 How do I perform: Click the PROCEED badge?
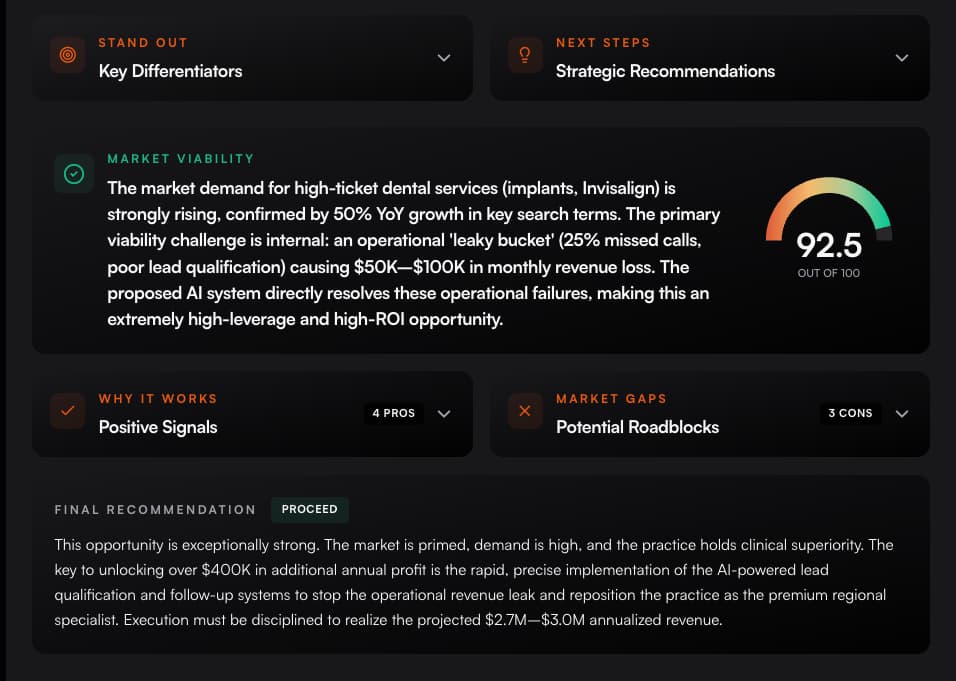pyautogui.click(x=309, y=509)
